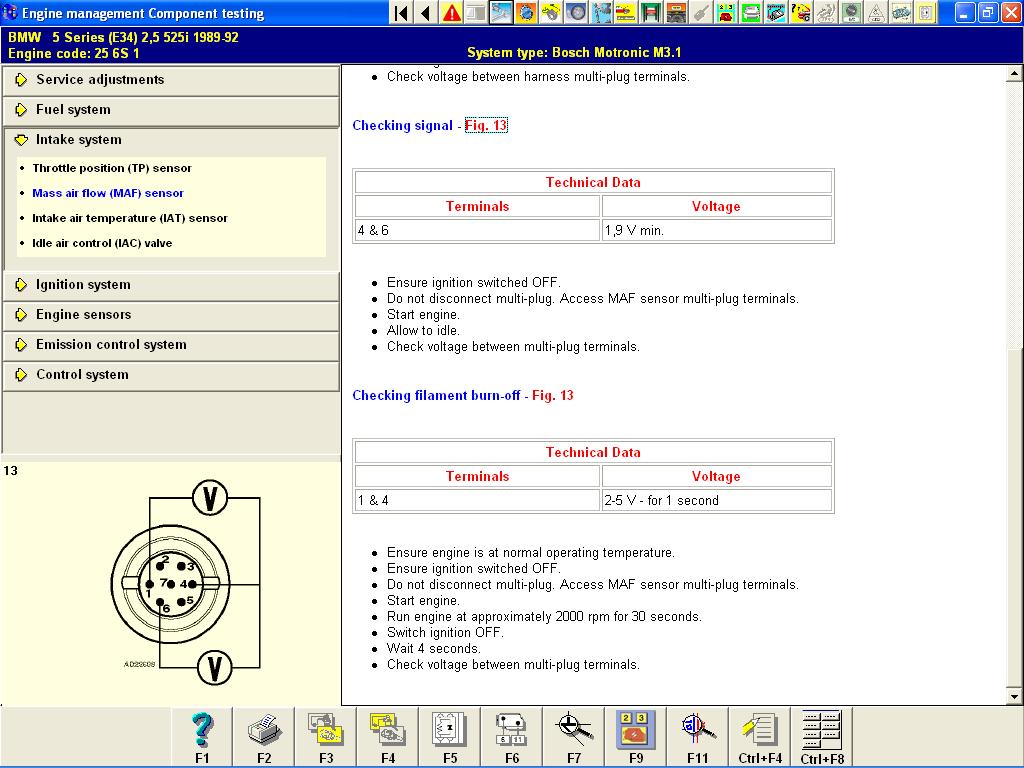The height and width of the screenshot is (768, 1024).
Task: Select the top toolbar red car 2 3 icon
Action: coord(726,12)
